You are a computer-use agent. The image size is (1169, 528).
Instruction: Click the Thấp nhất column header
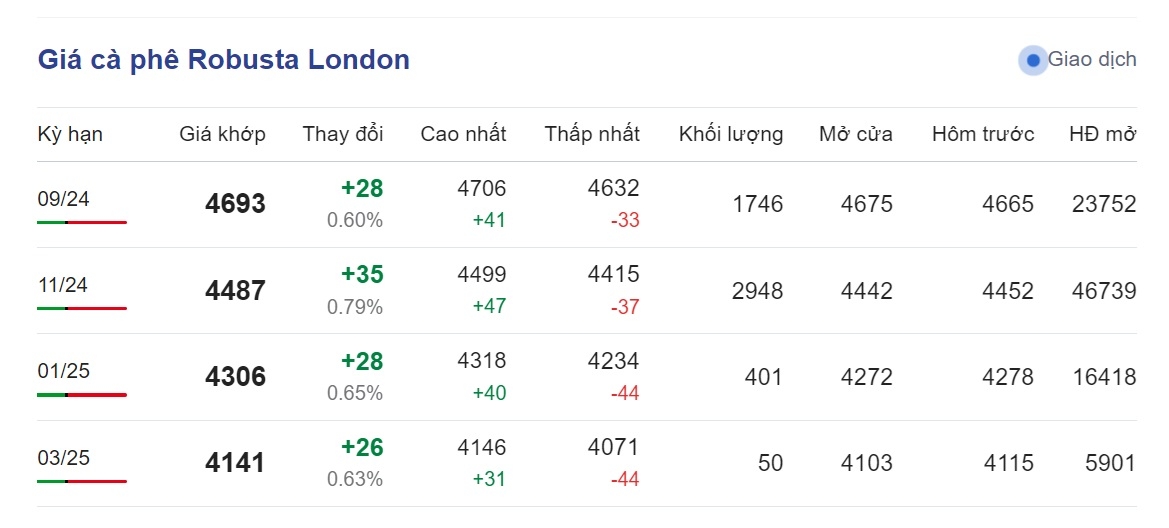(592, 134)
